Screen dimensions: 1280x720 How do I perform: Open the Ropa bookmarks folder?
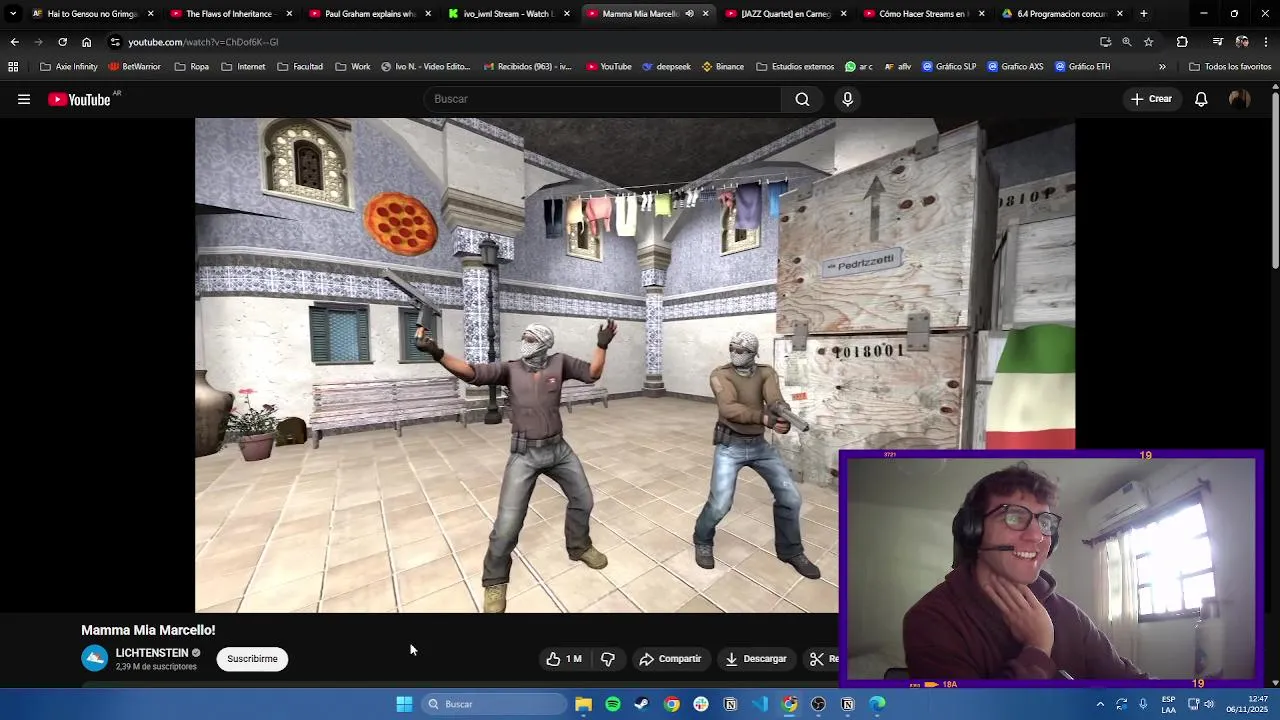192,67
